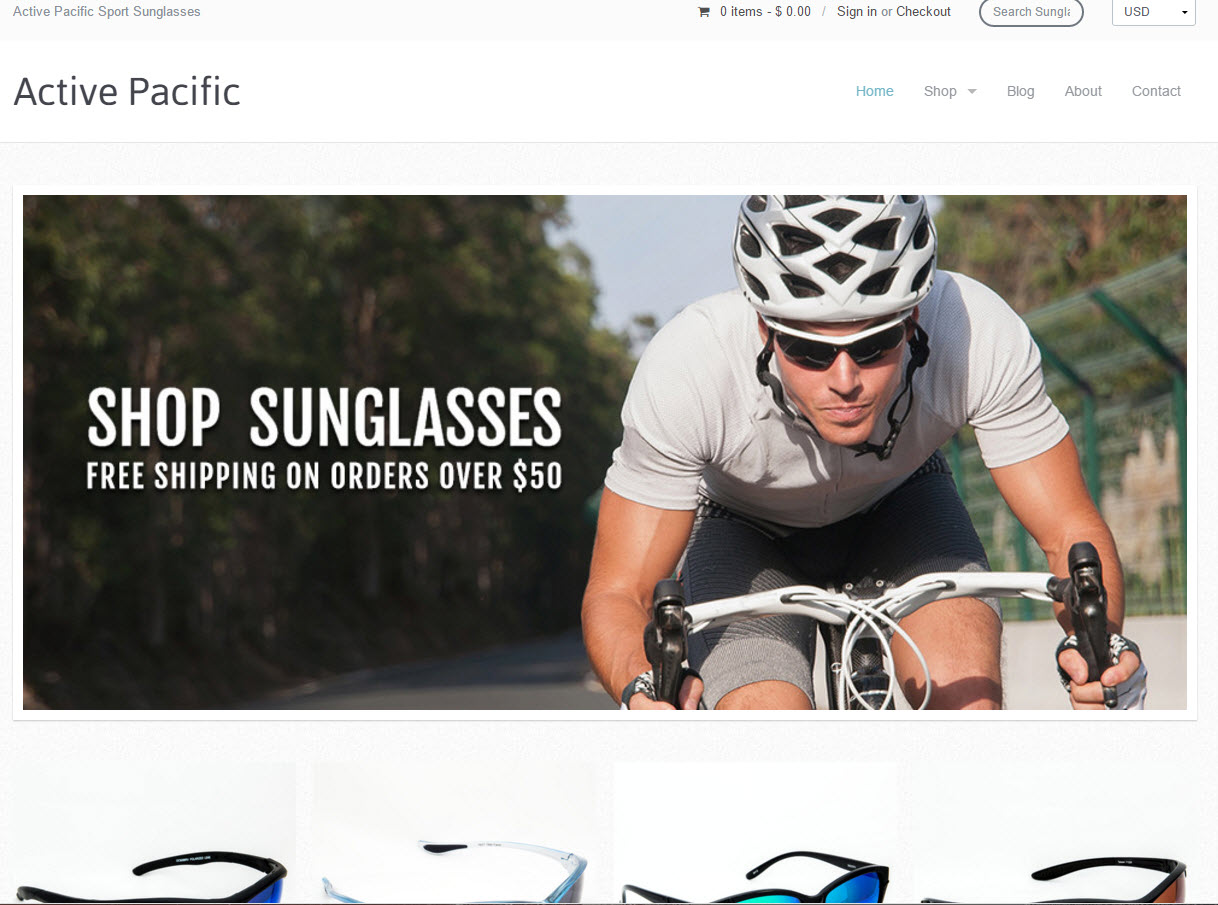The height and width of the screenshot is (905, 1218).
Task: Open the Blog page
Action: [1020, 91]
